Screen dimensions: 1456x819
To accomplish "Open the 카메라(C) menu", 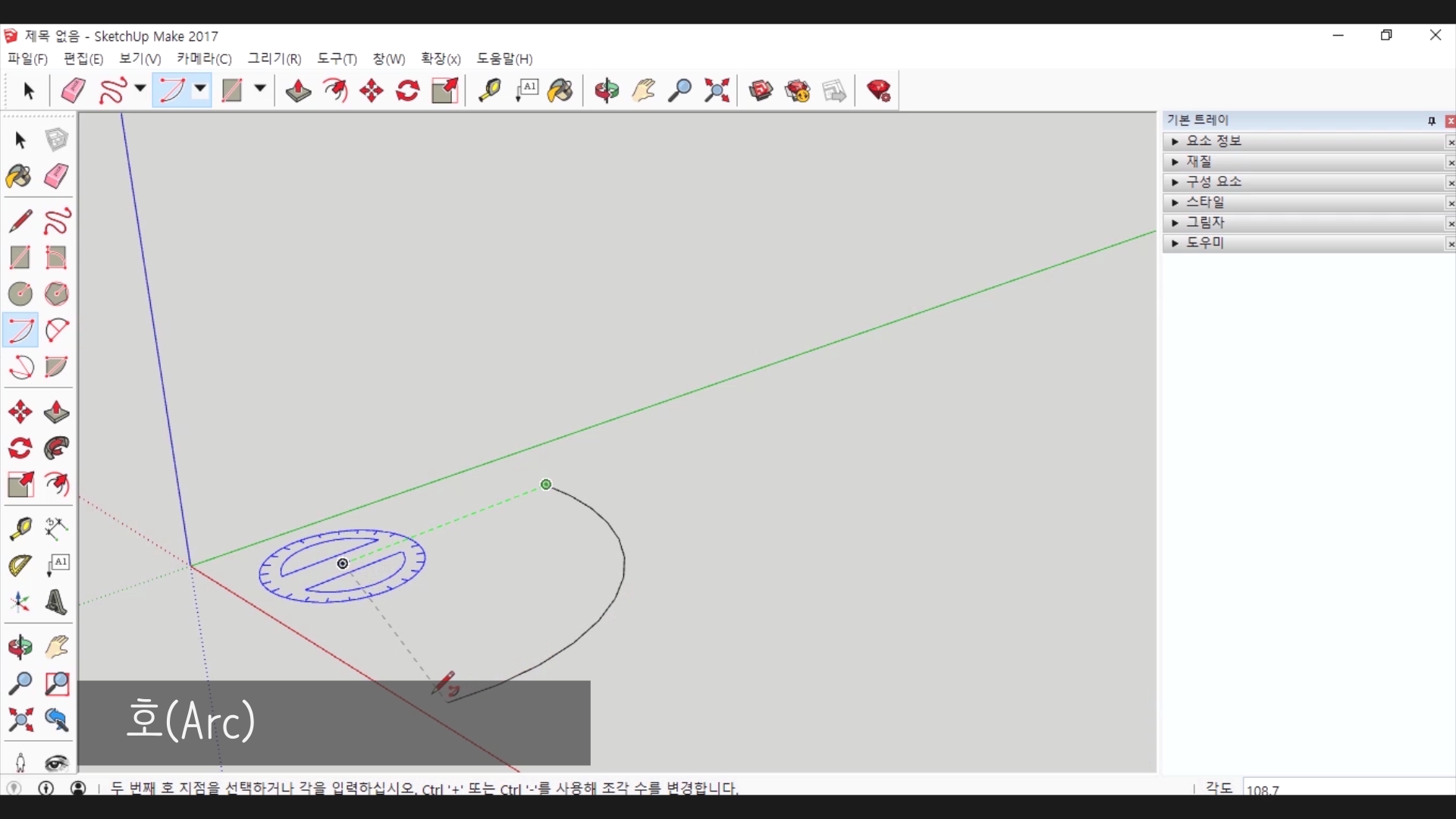I will [203, 59].
